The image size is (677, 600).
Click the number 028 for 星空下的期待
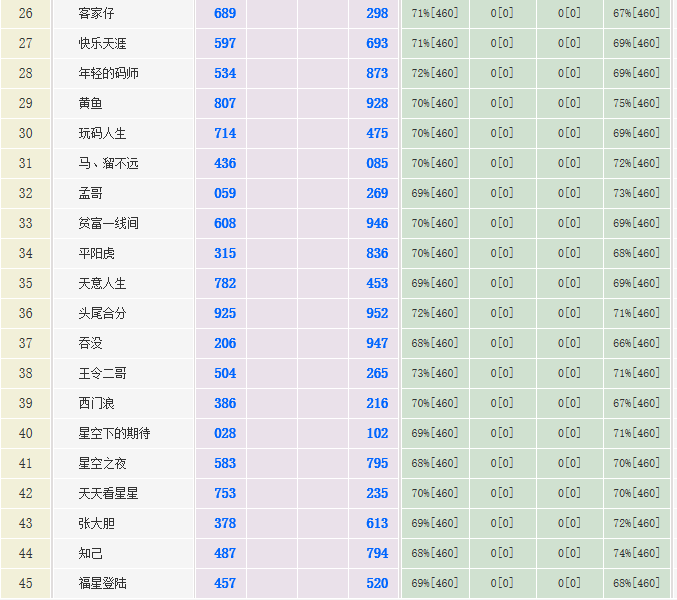pos(225,433)
